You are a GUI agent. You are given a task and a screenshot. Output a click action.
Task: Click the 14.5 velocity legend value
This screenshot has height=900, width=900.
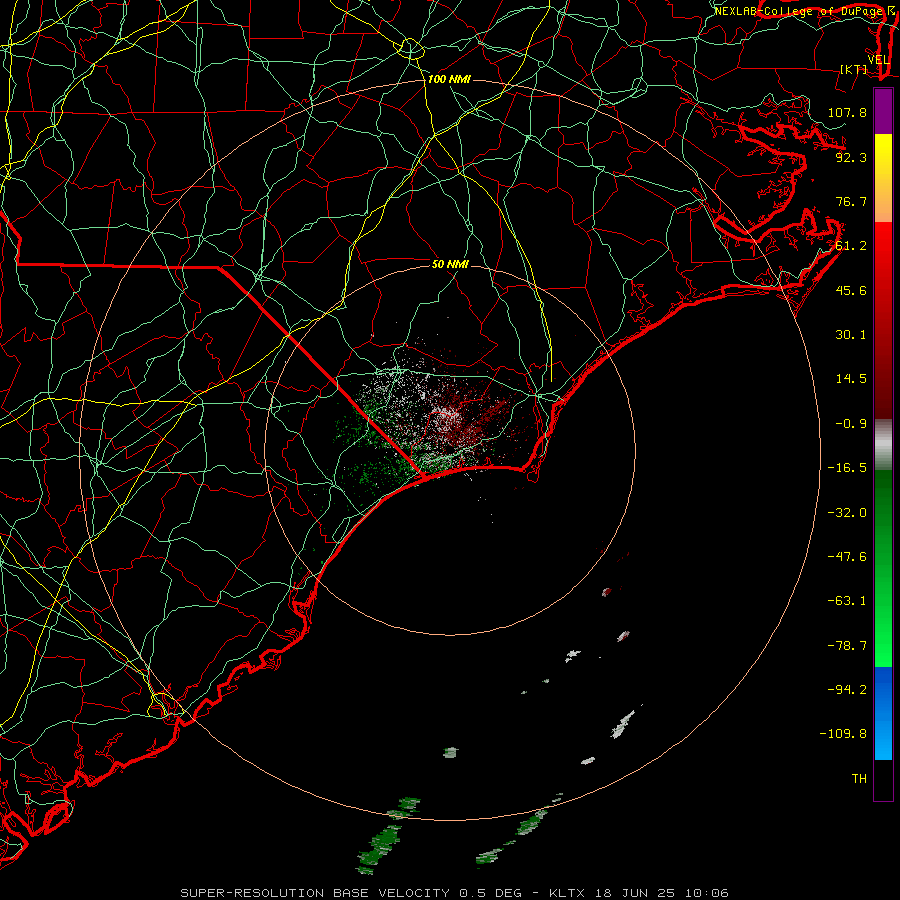coord(851,379)
